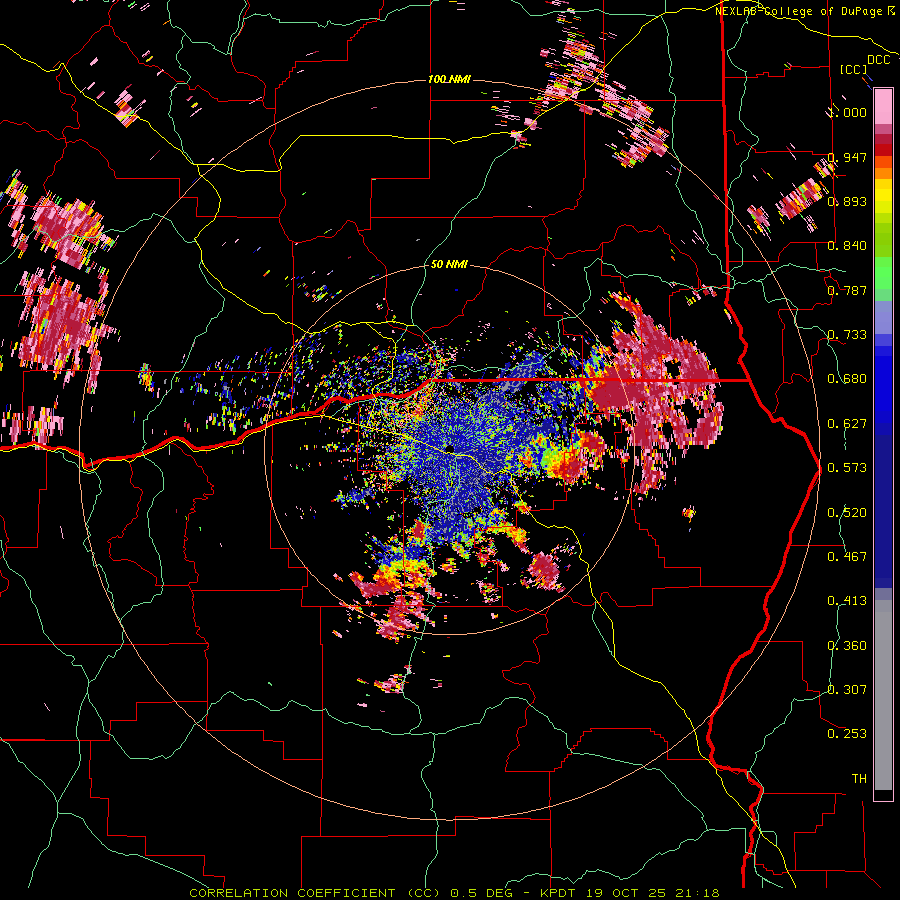Click the 0.467 scale value
This screenshot has width=900, height=900.
(848, 557)
